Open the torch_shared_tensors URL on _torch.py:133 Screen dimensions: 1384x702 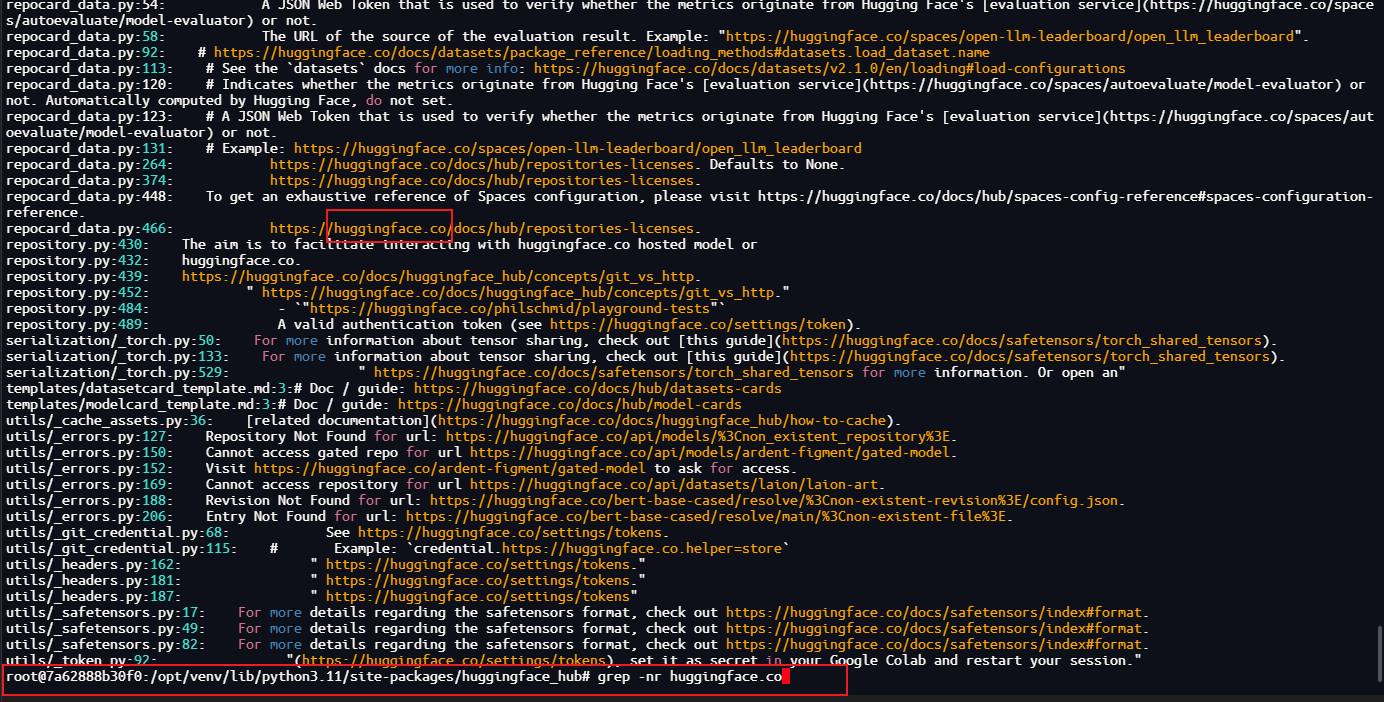pyautogui.click(x=1030, y=356)
